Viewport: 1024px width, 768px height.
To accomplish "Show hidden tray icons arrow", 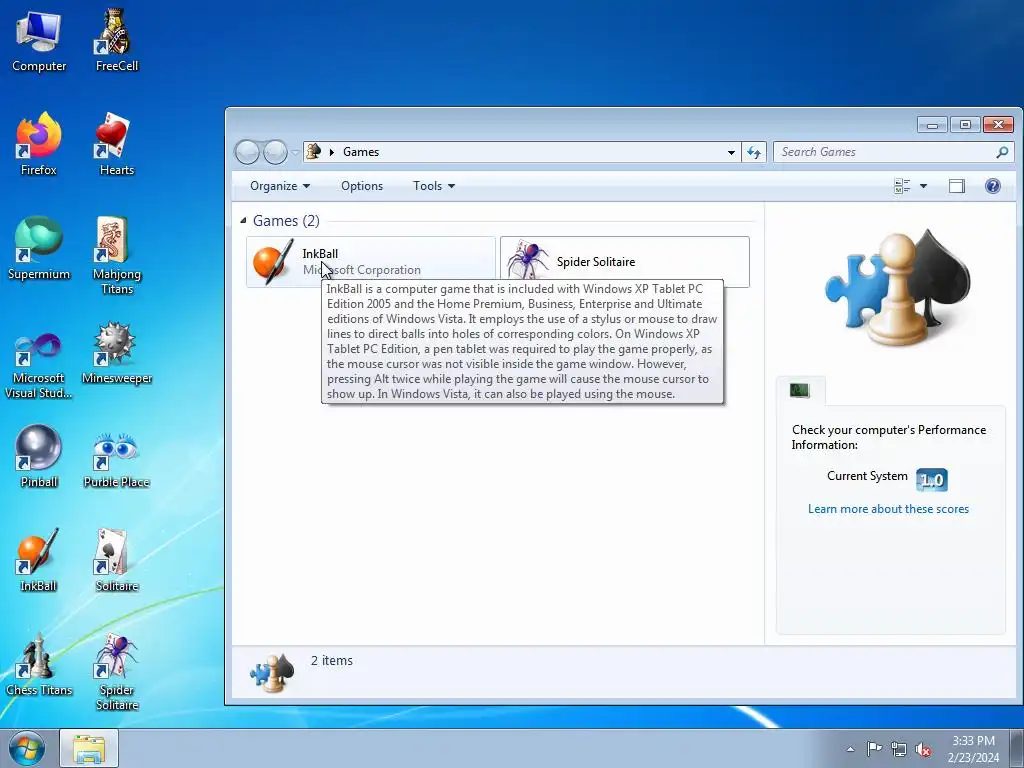I will (850, 749).
